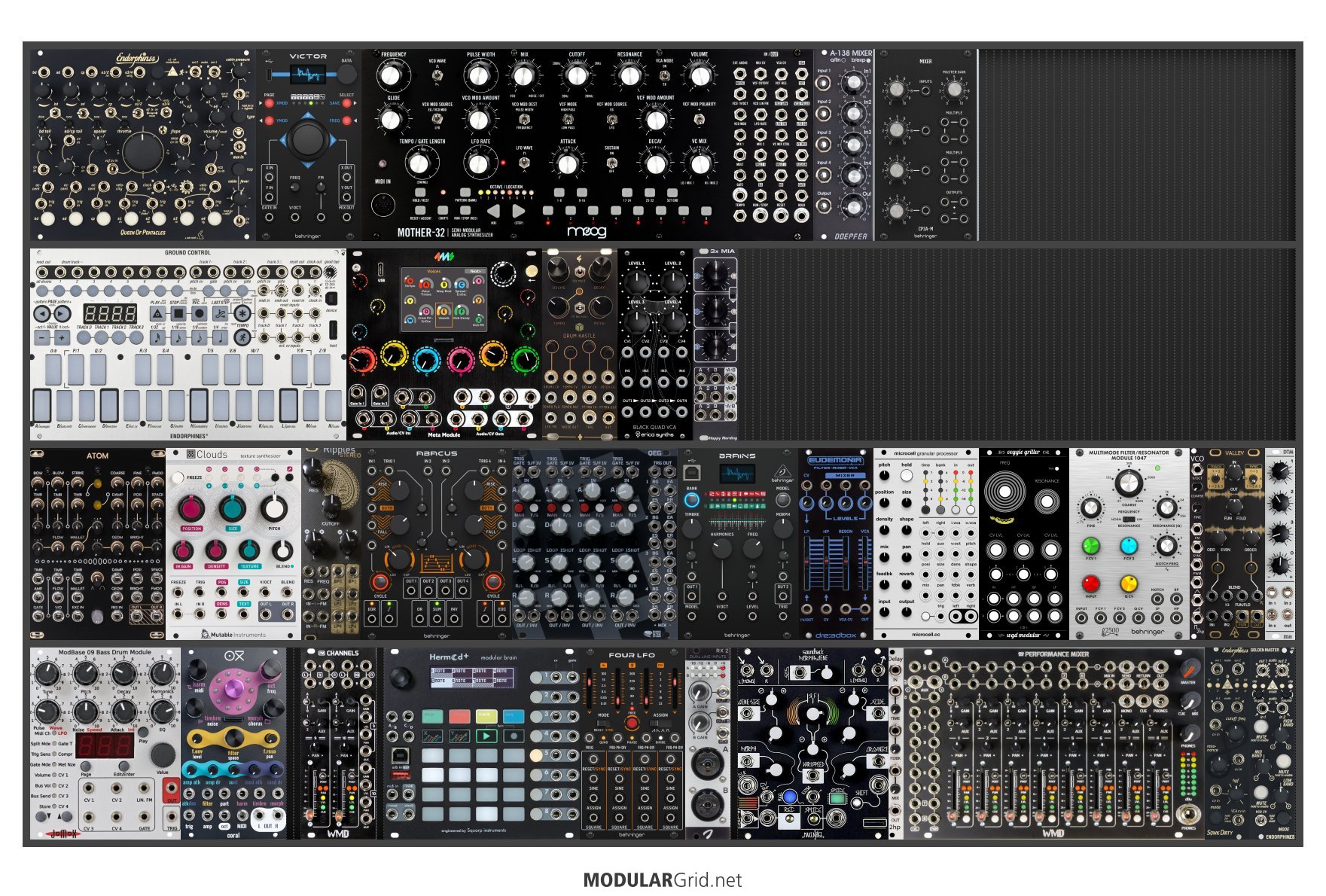The image size is (1326, 896).
Task: Click the plus value button on Ground Control
Action: click(62, 338)
